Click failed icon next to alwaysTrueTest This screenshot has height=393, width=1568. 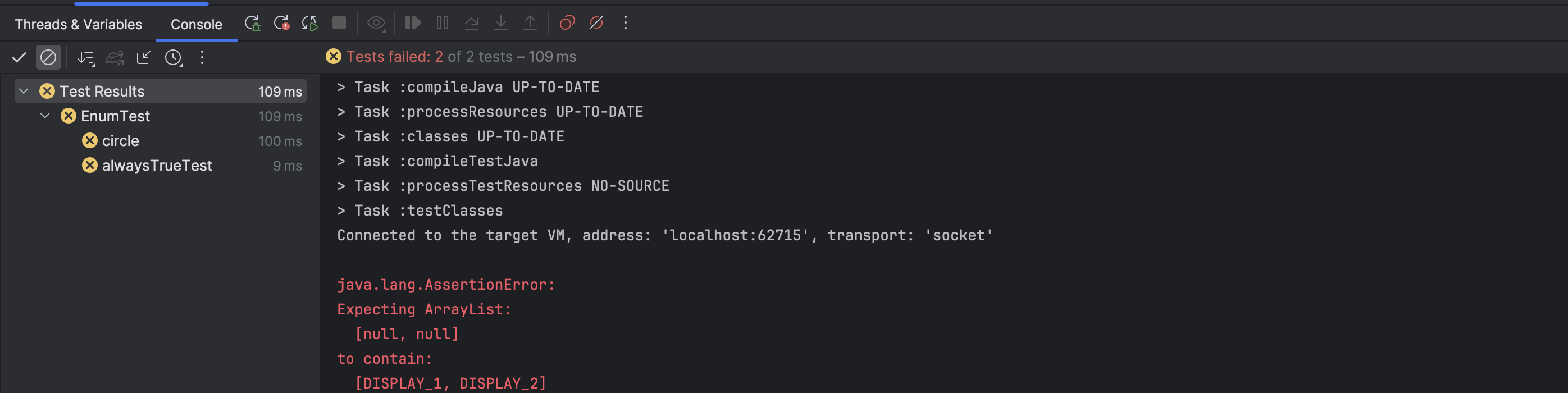[89, 166]
